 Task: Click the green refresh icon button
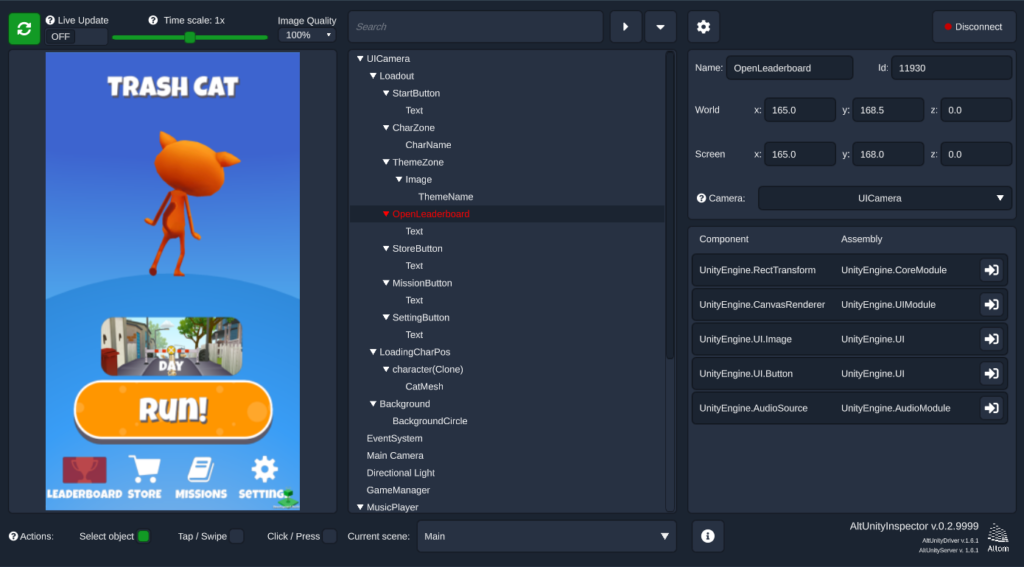click(x=24, y=29)
